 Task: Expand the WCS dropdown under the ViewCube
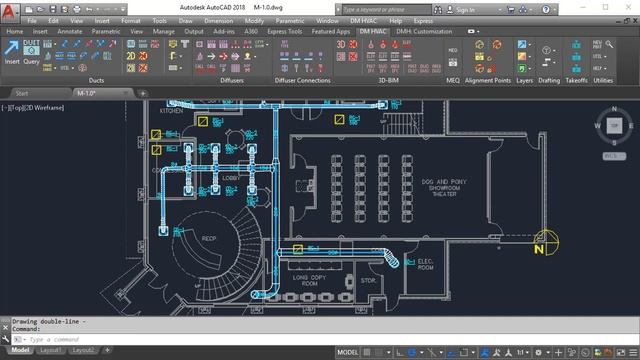(x=614, y=156)
